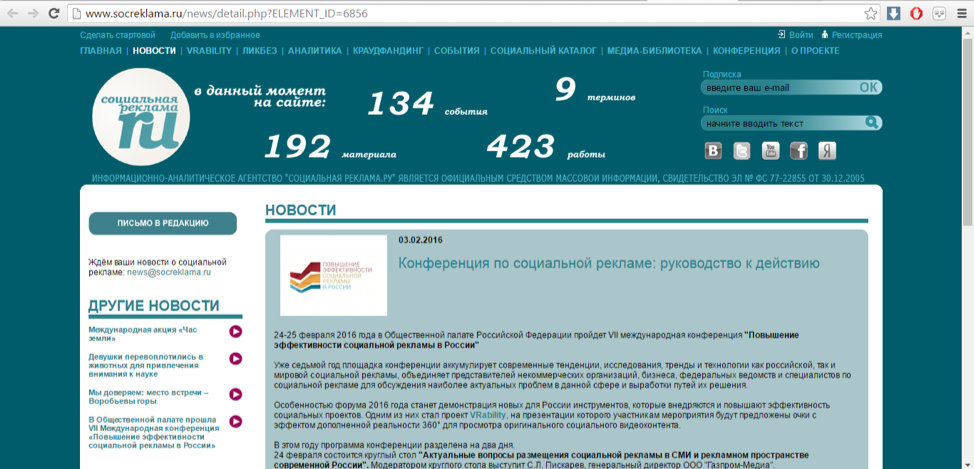Click the red Opera extension icon
Screen dimensions: 974x469
click(916, 13)
